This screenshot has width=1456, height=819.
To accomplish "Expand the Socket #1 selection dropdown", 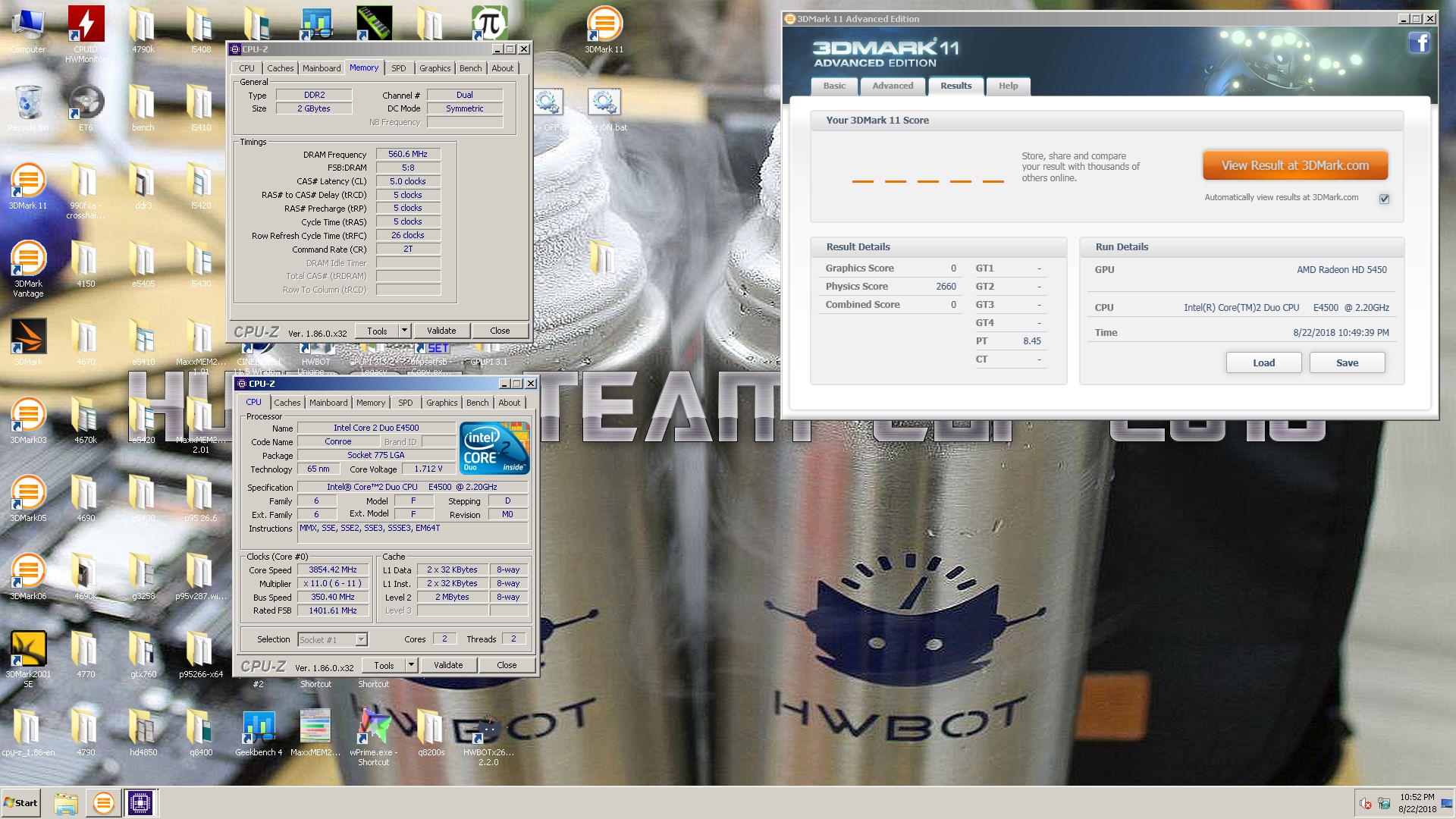I will click(x=362, y=640).
